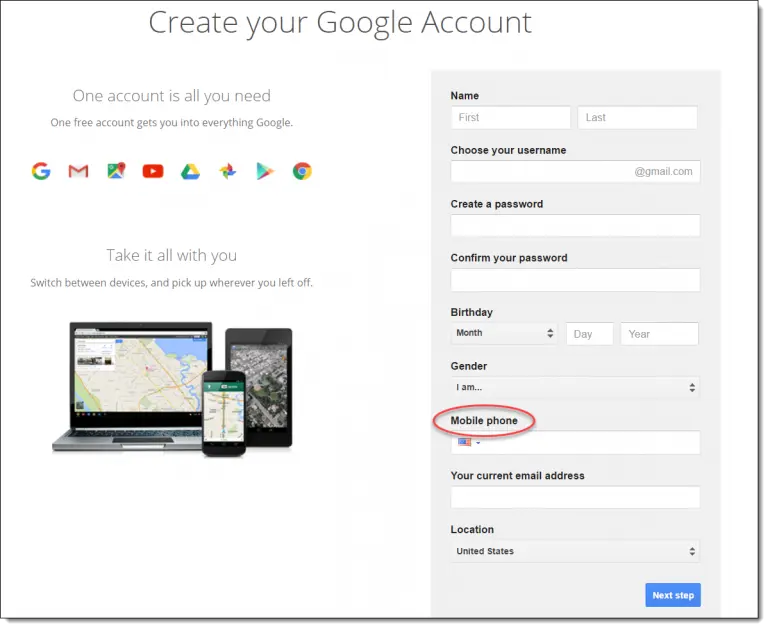The width and height of the screenshot is (768, 628).
Task: Expand the phone country code arrow
Action: click(478, 443)
